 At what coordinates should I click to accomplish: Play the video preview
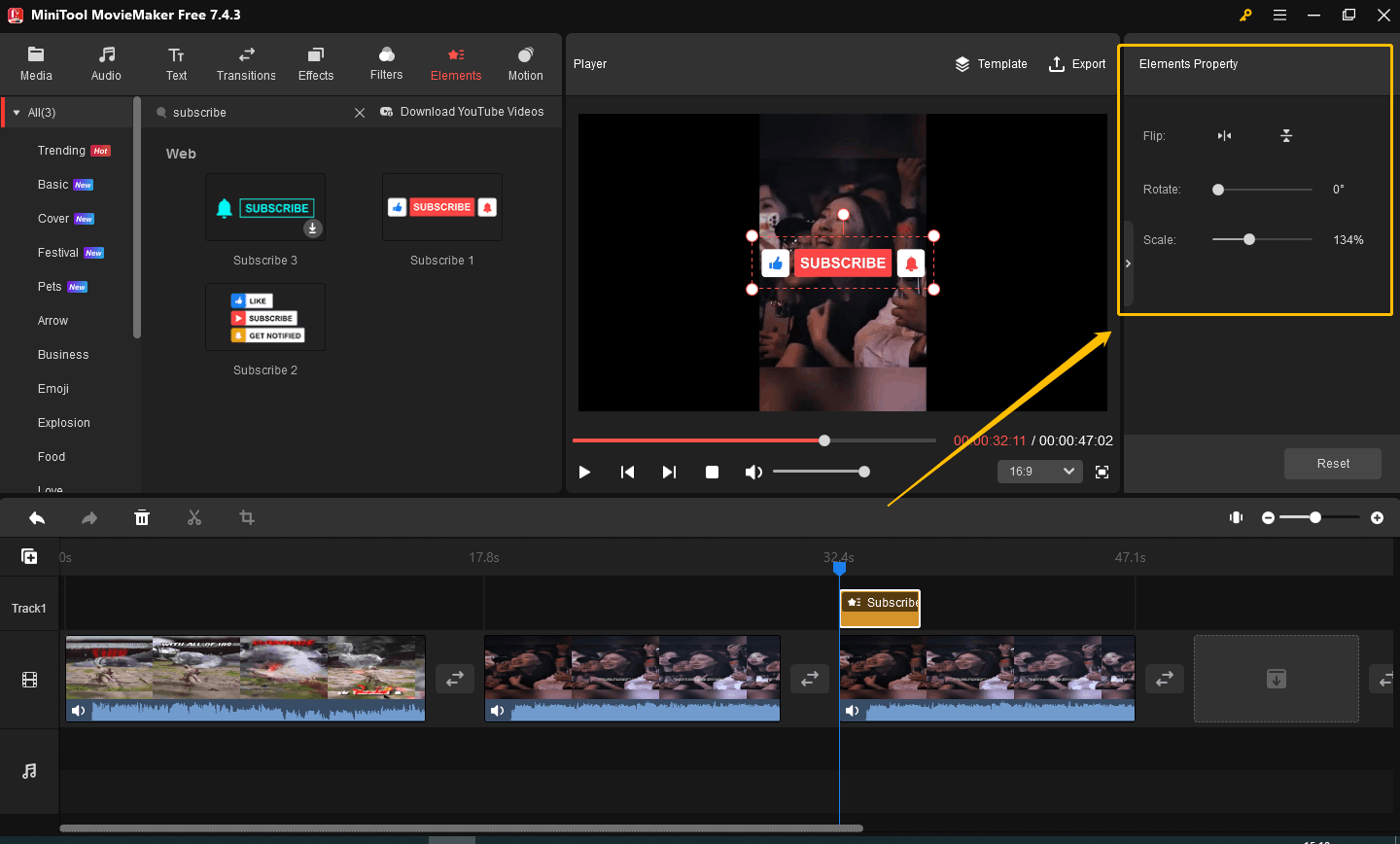(584, 472)
